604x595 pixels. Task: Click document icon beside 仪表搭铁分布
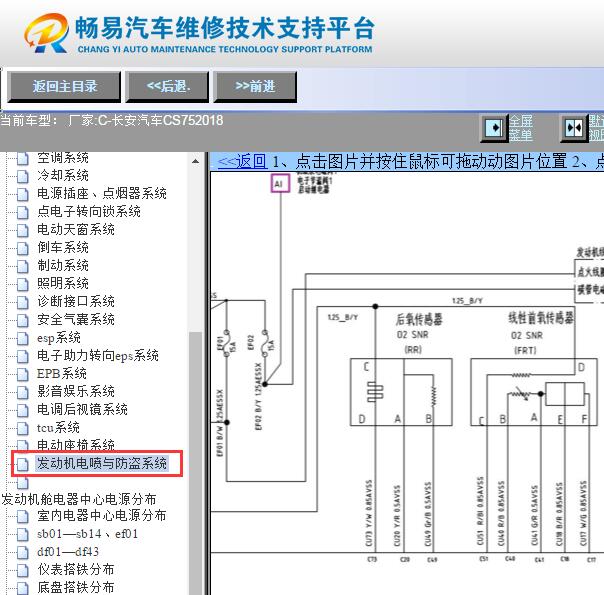23,570
